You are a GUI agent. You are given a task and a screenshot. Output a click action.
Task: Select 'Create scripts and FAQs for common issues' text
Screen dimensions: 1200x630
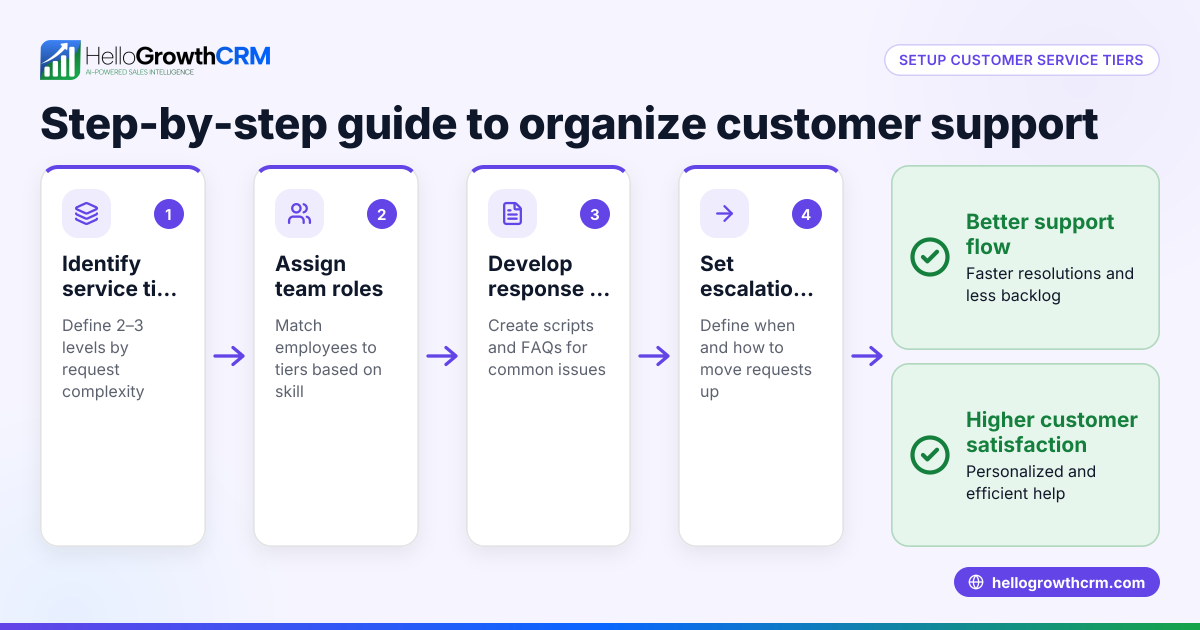547,347
